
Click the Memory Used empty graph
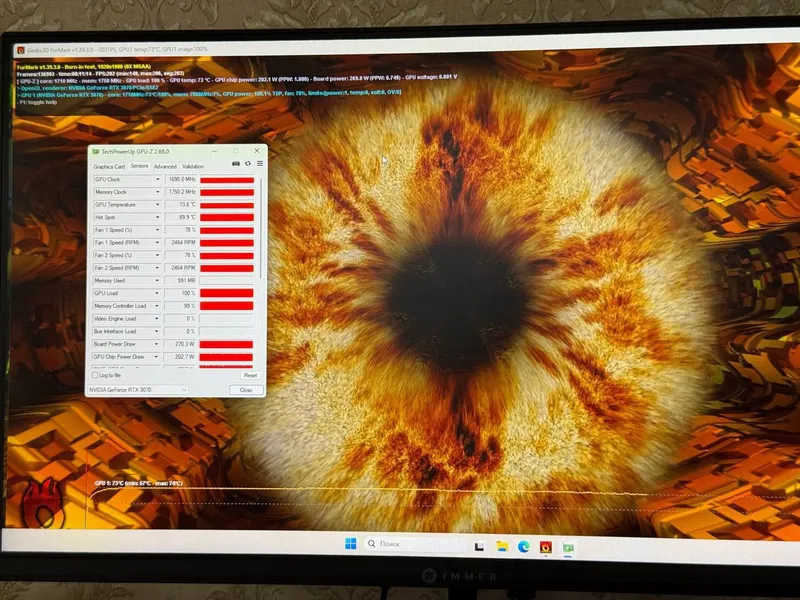[x=227, y=281]
